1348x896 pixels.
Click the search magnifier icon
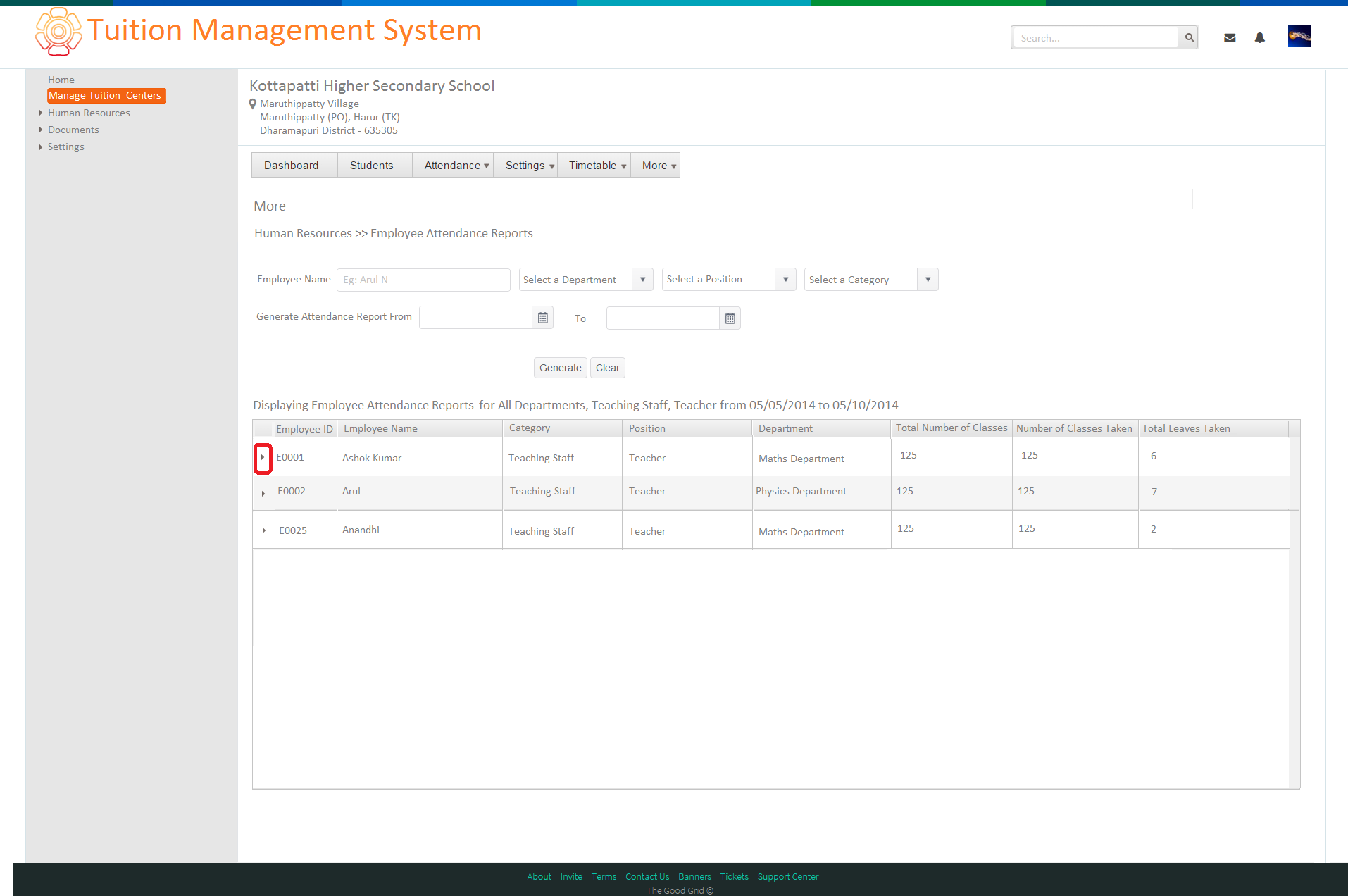1189,37
